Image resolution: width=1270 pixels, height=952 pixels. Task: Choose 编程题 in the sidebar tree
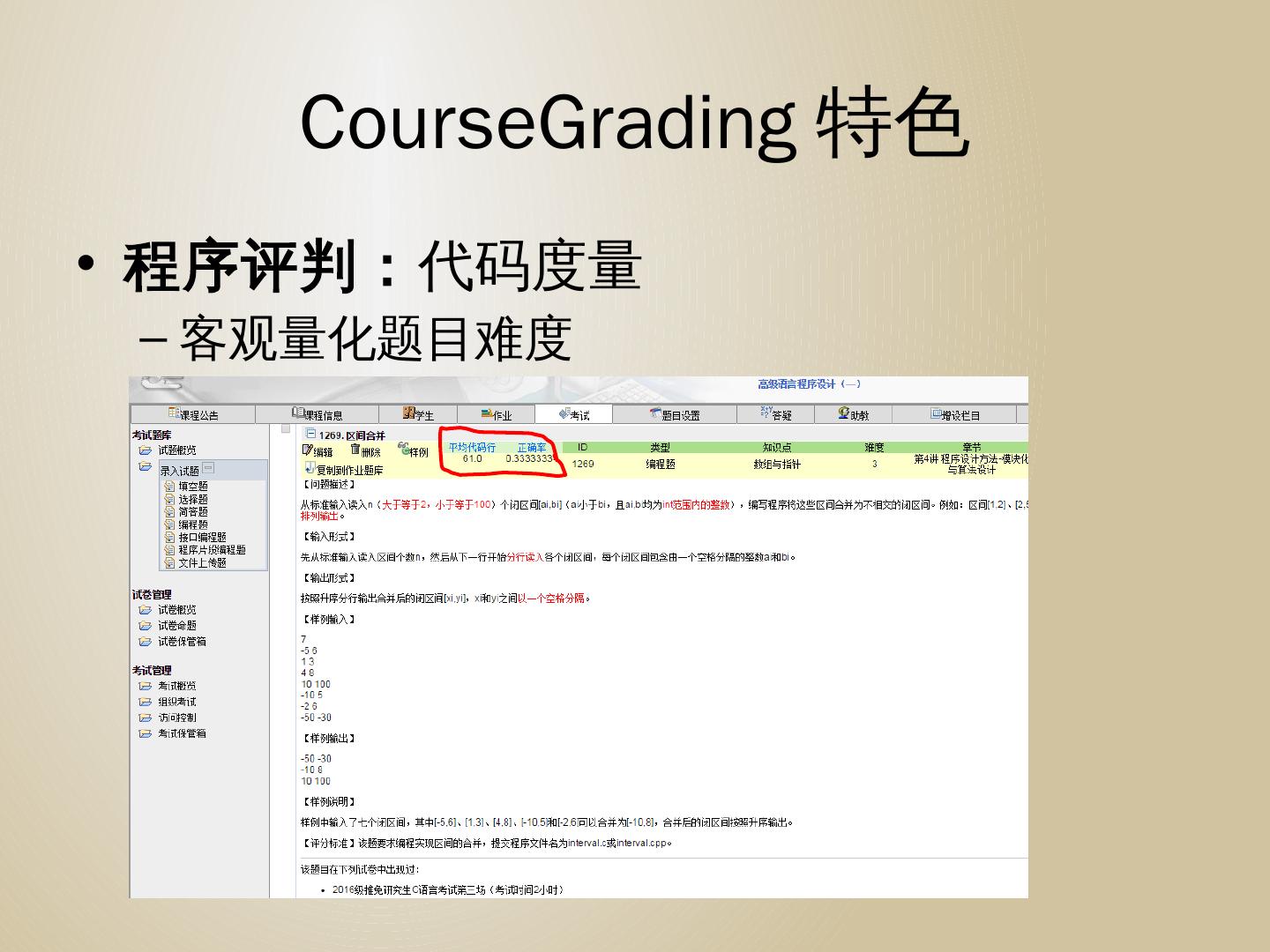(x=193, y=524)
